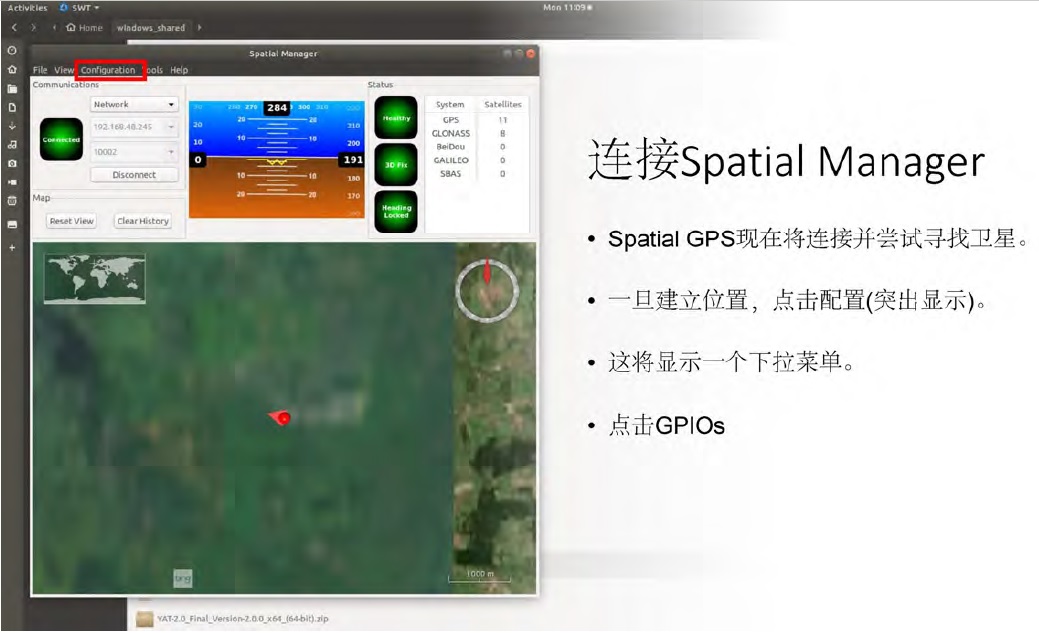Open the connection type Network dropdown
Image resolution: width=1039 pixels, height=633 pixels.
[x=135, y=104]
